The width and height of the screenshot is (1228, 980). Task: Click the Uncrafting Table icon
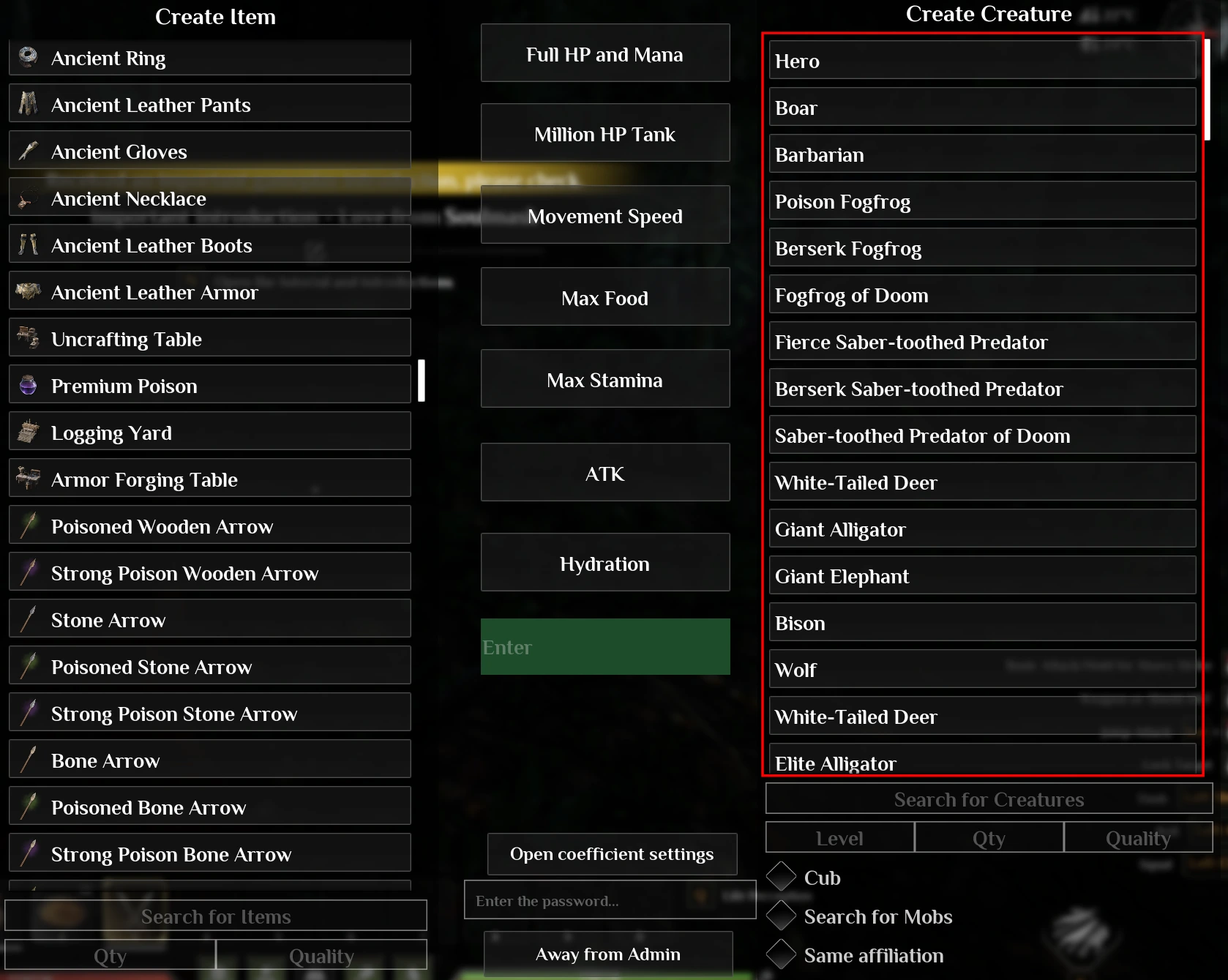(28, 338)
